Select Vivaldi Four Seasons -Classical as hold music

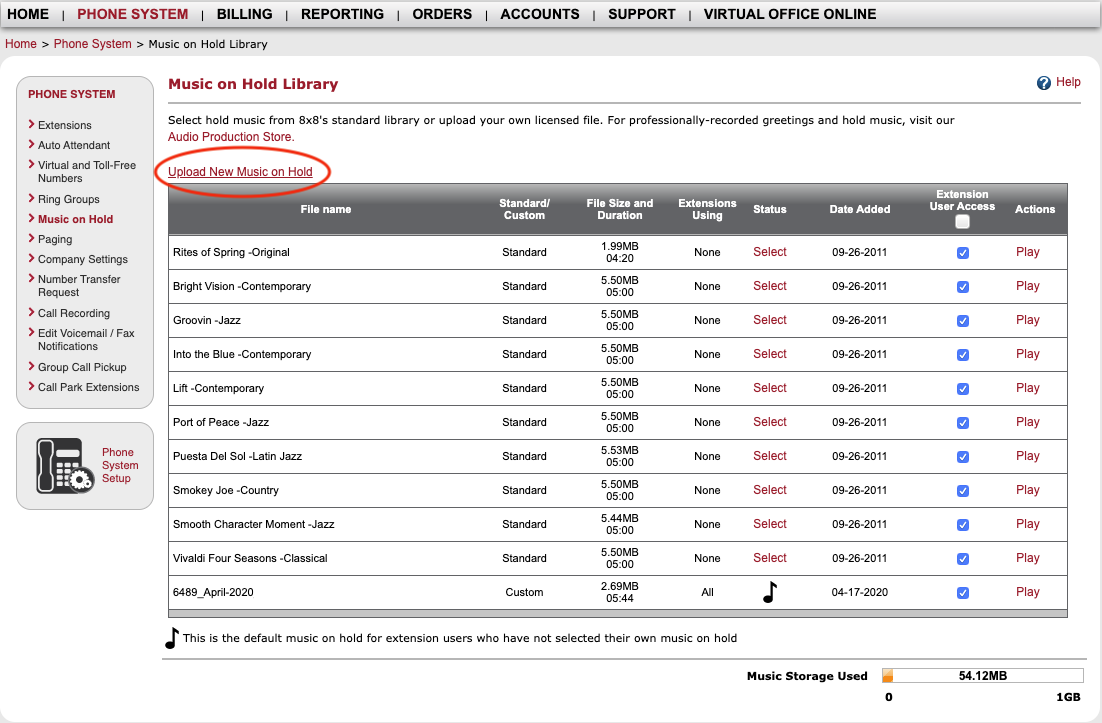click(770, 558)
